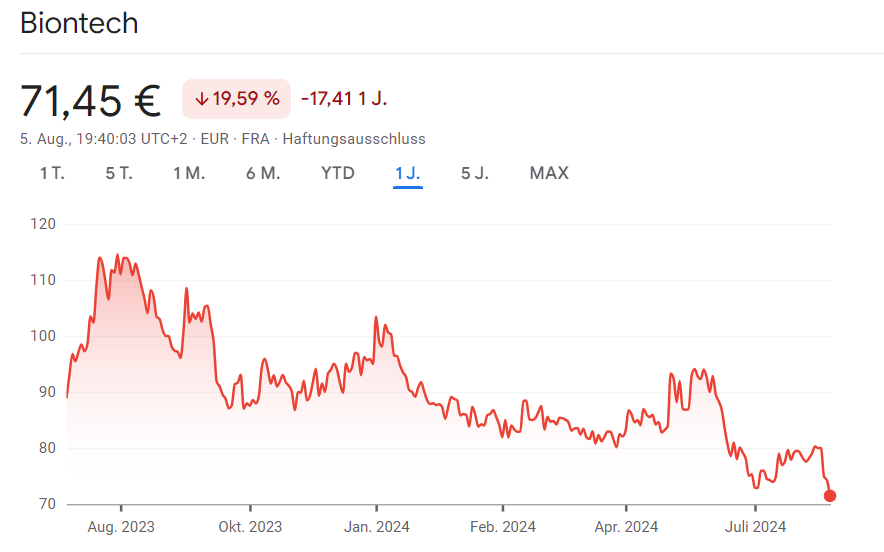The image size is (884, 552).
Task: Click the 80 y-axis value
Action: (x=47, y=448)
